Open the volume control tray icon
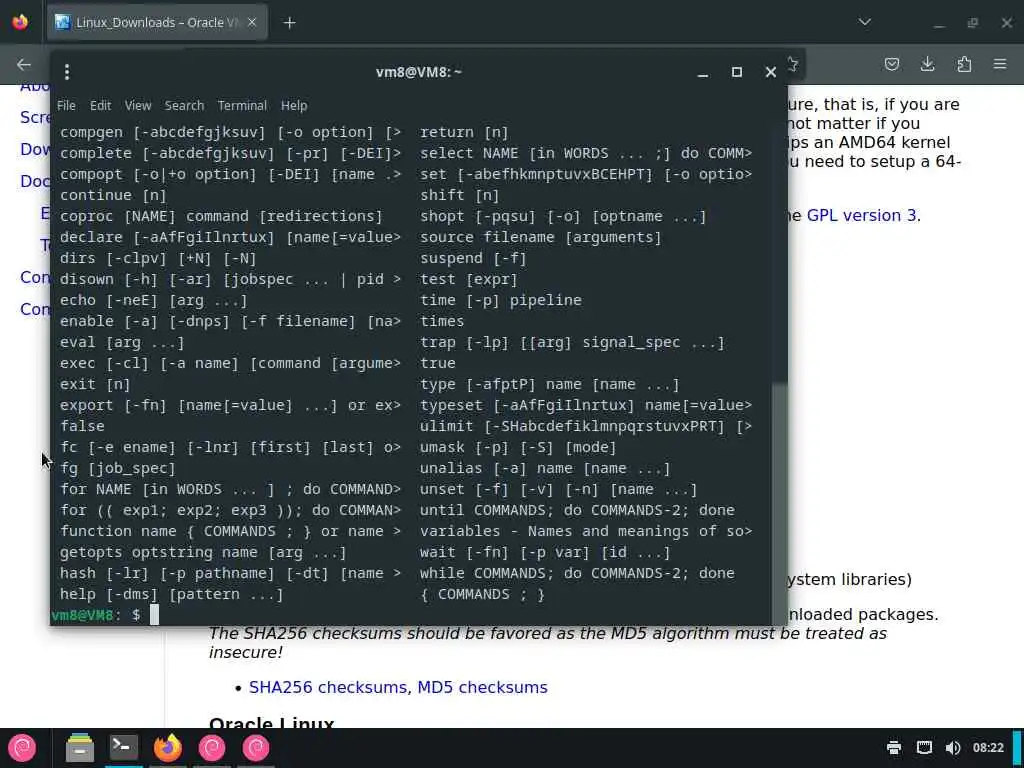Image resolution: width=1024 pixels, height=768 pixels. pos(953,748)
